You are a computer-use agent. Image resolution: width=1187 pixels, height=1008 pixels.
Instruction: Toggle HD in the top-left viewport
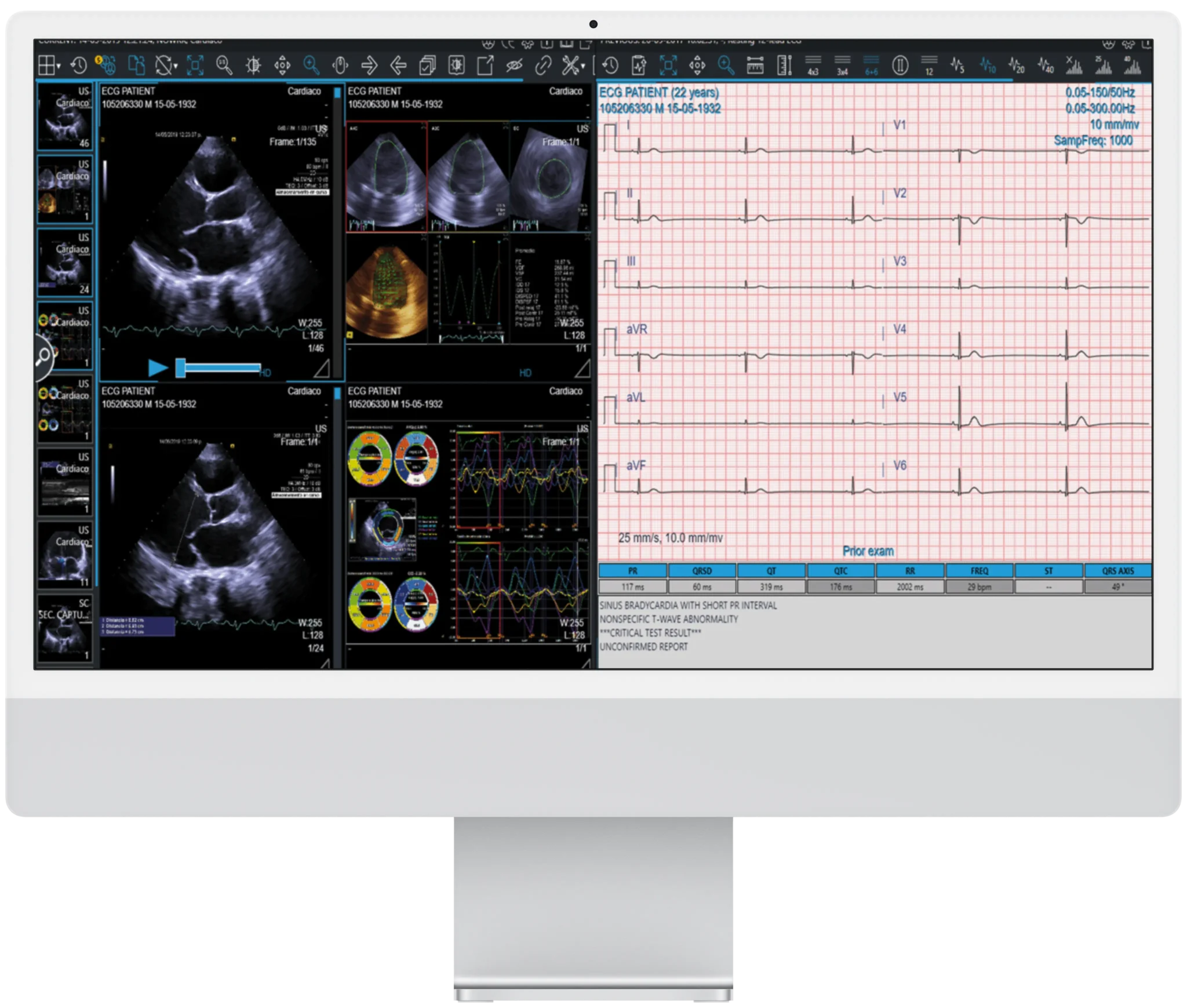[x=265, y=373]
